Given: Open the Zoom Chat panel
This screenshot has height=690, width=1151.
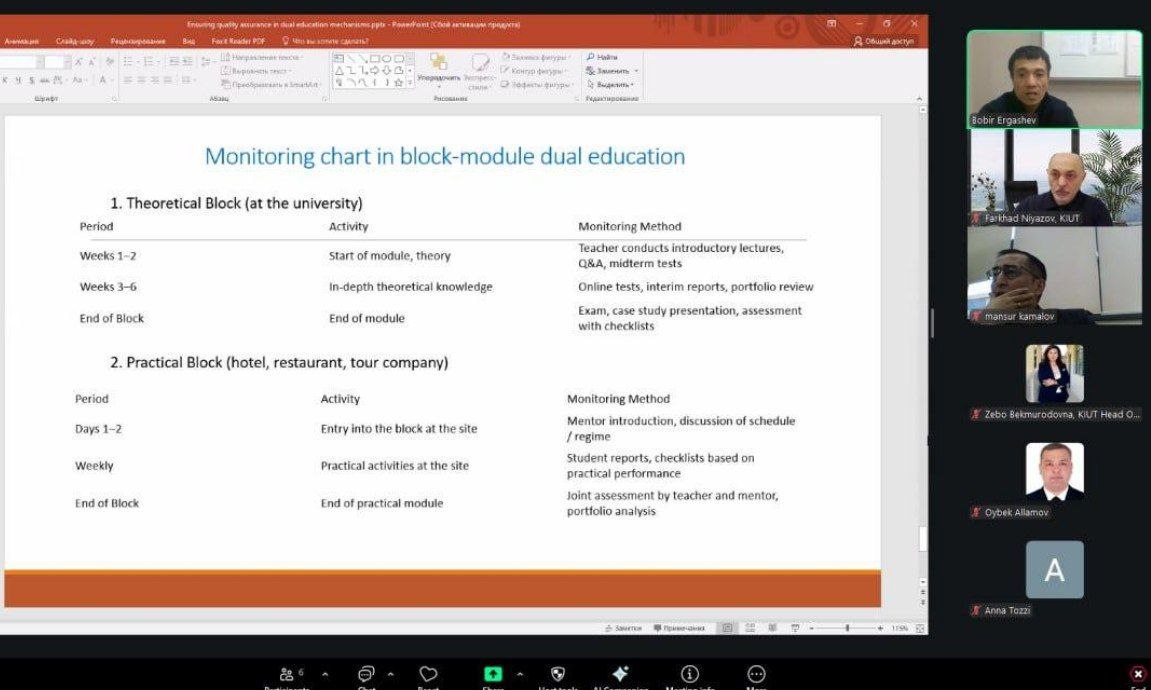Looking at the screenshot, I should [x=366, y=675].
